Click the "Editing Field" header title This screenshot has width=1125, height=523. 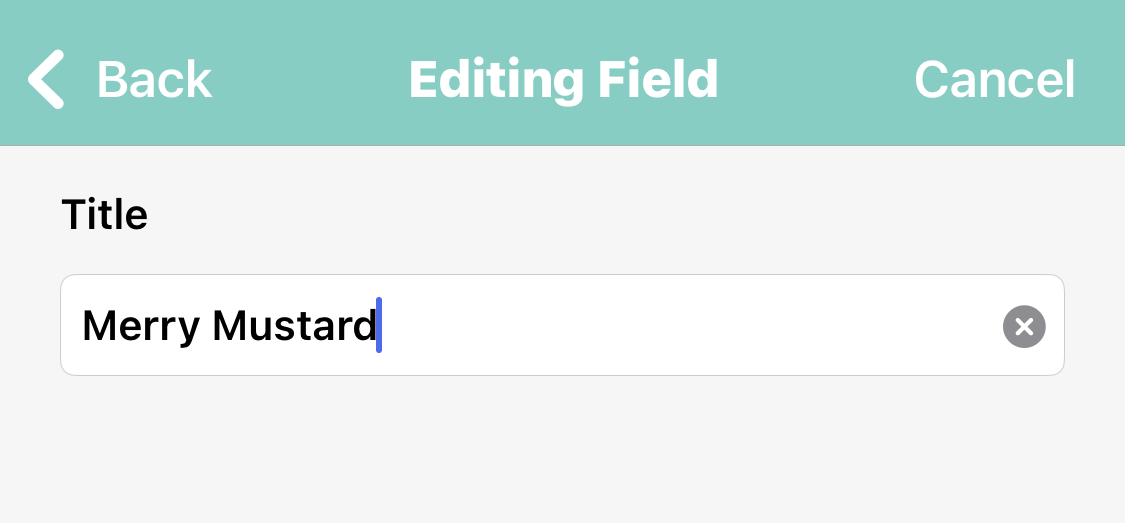563,80
